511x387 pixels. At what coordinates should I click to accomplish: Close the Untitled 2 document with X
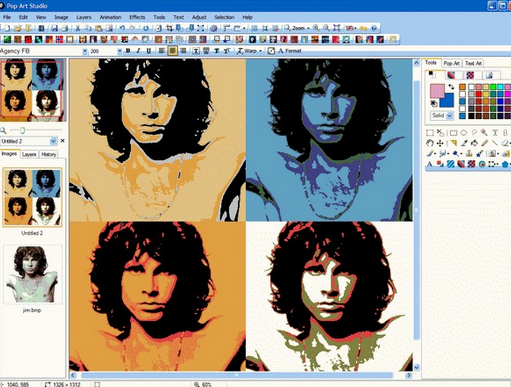click(x=62, y=141)
